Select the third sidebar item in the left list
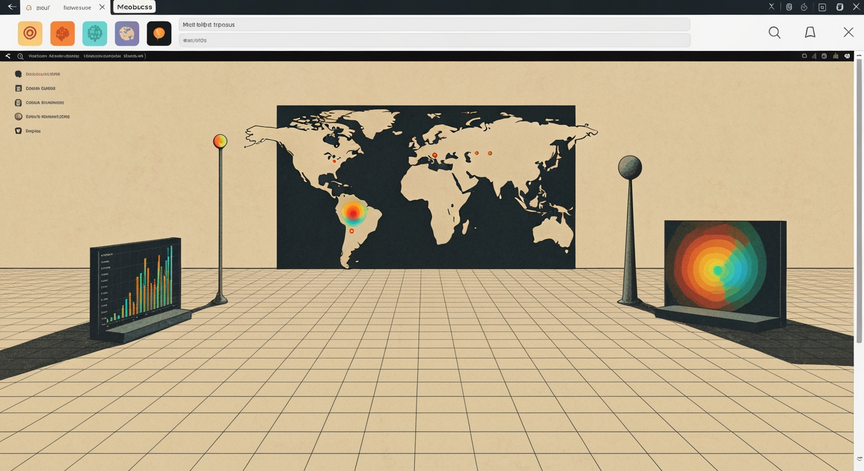864x471 pixels. pos(40,102)
